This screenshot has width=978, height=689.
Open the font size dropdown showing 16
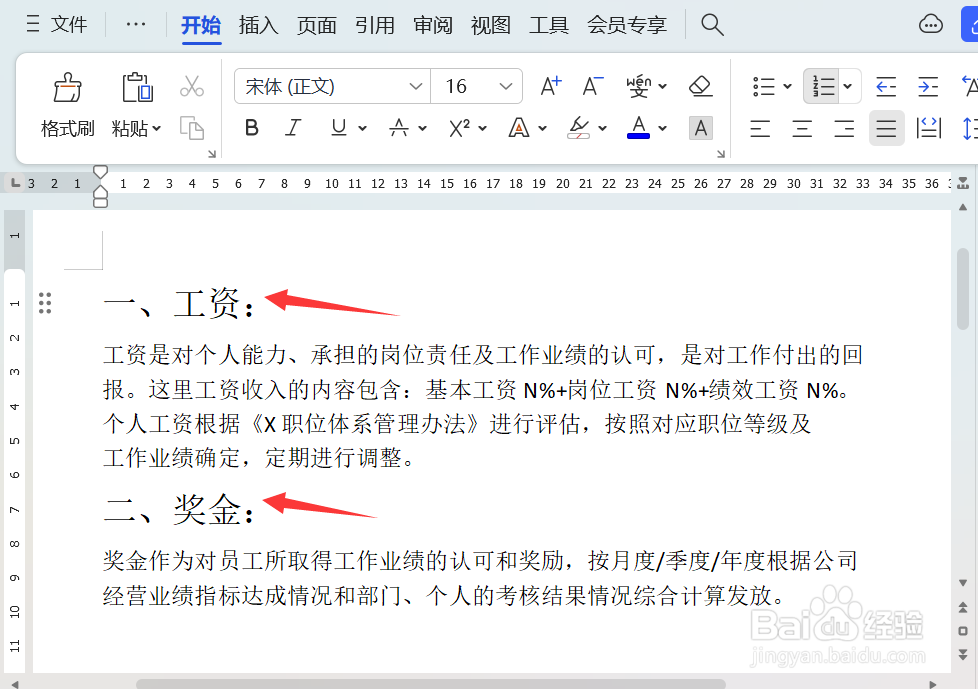477,86
